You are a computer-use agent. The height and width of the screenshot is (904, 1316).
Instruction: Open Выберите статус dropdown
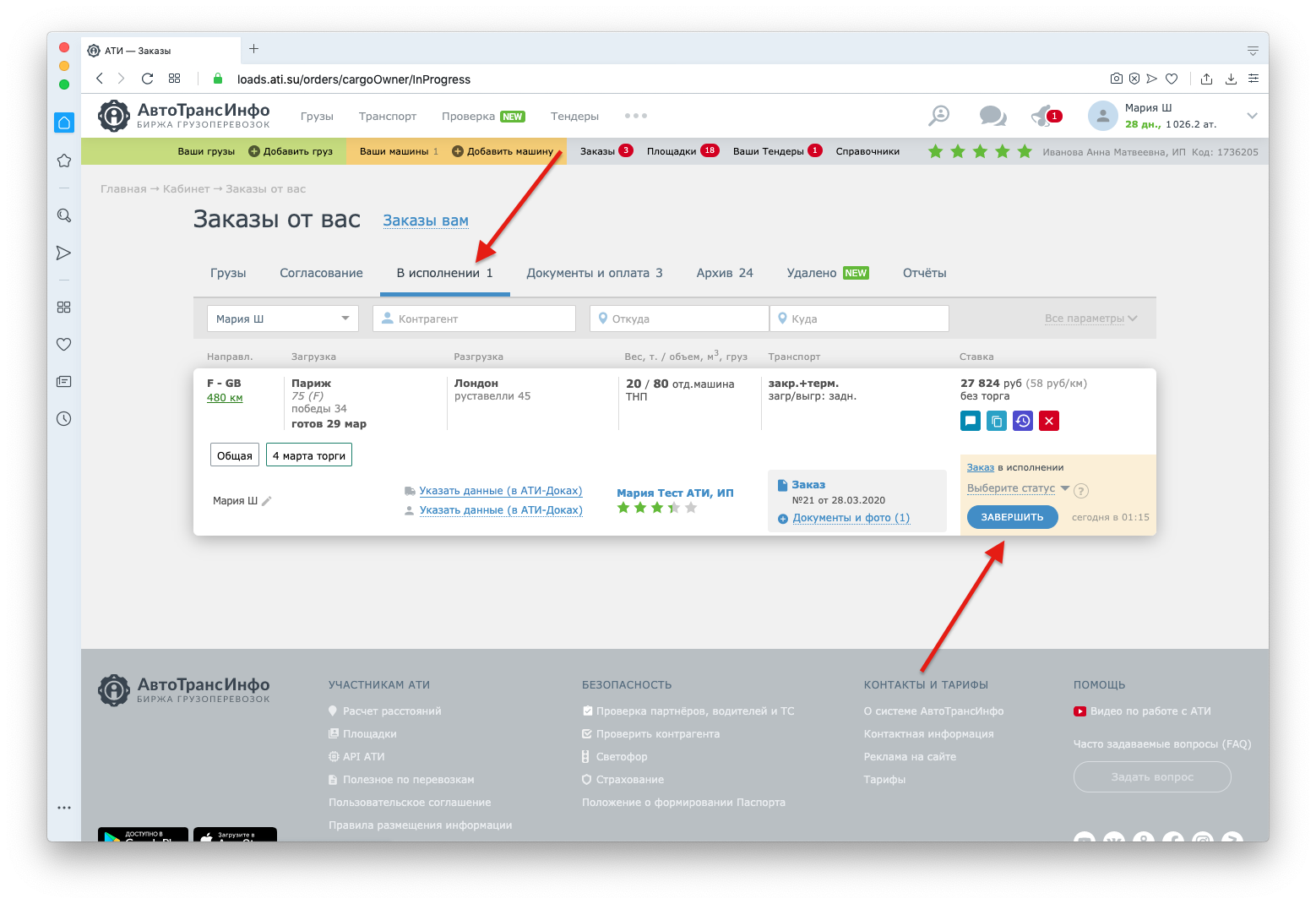tap(1018, 488)
